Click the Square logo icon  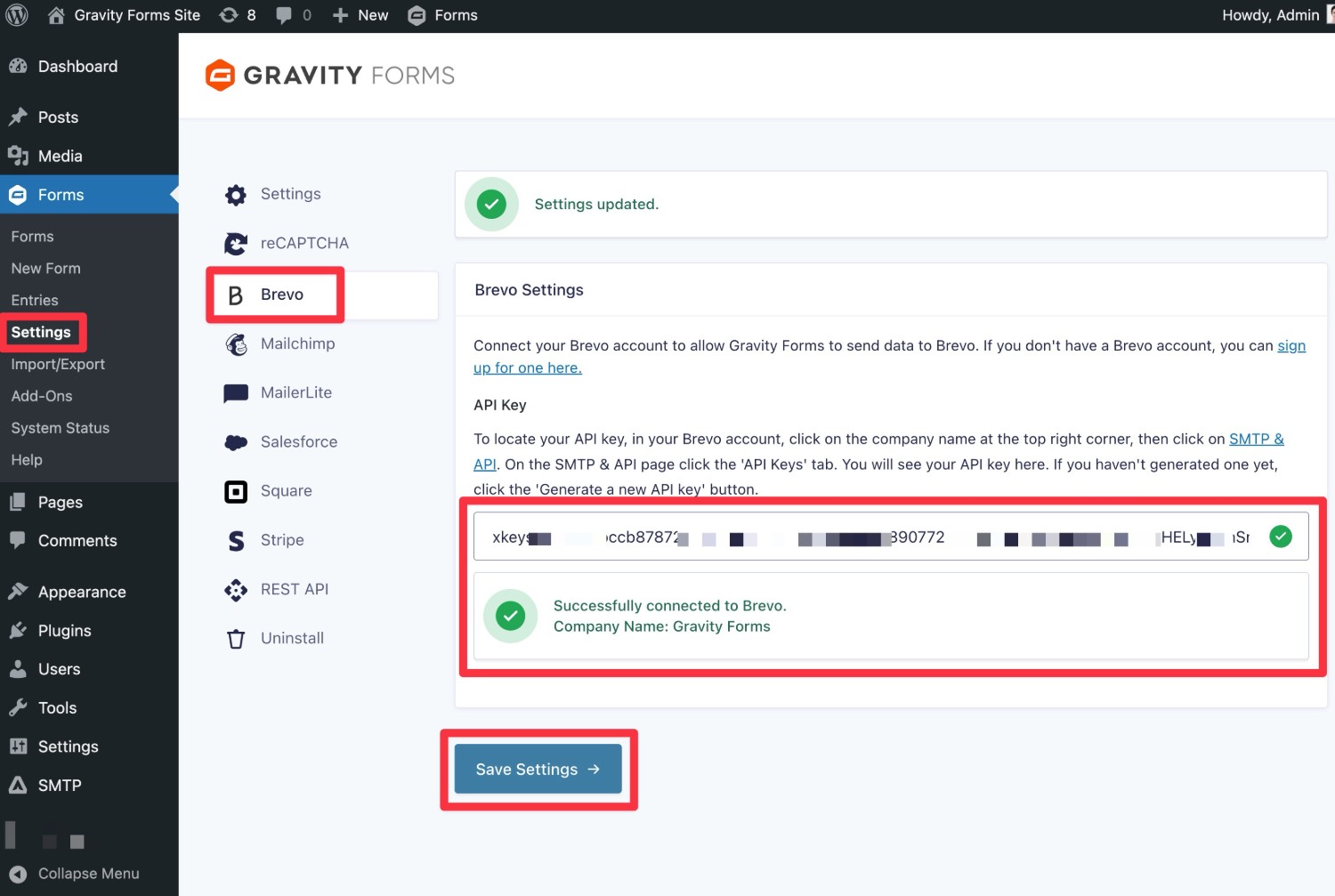click(236, 491)
